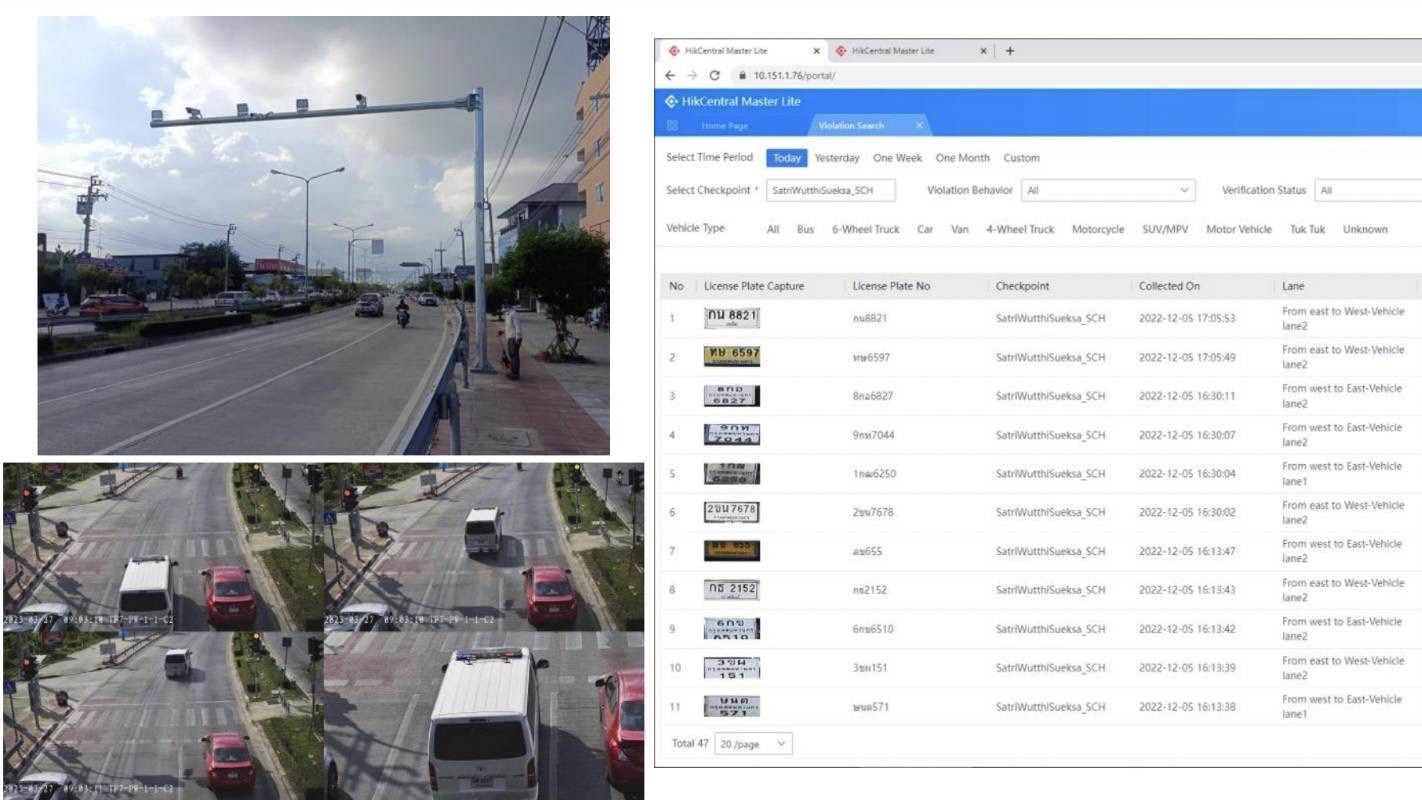Close the Violation Search tab with X
The height and width of the screenshot is (800, 1422).
click(x=919, y=125)
